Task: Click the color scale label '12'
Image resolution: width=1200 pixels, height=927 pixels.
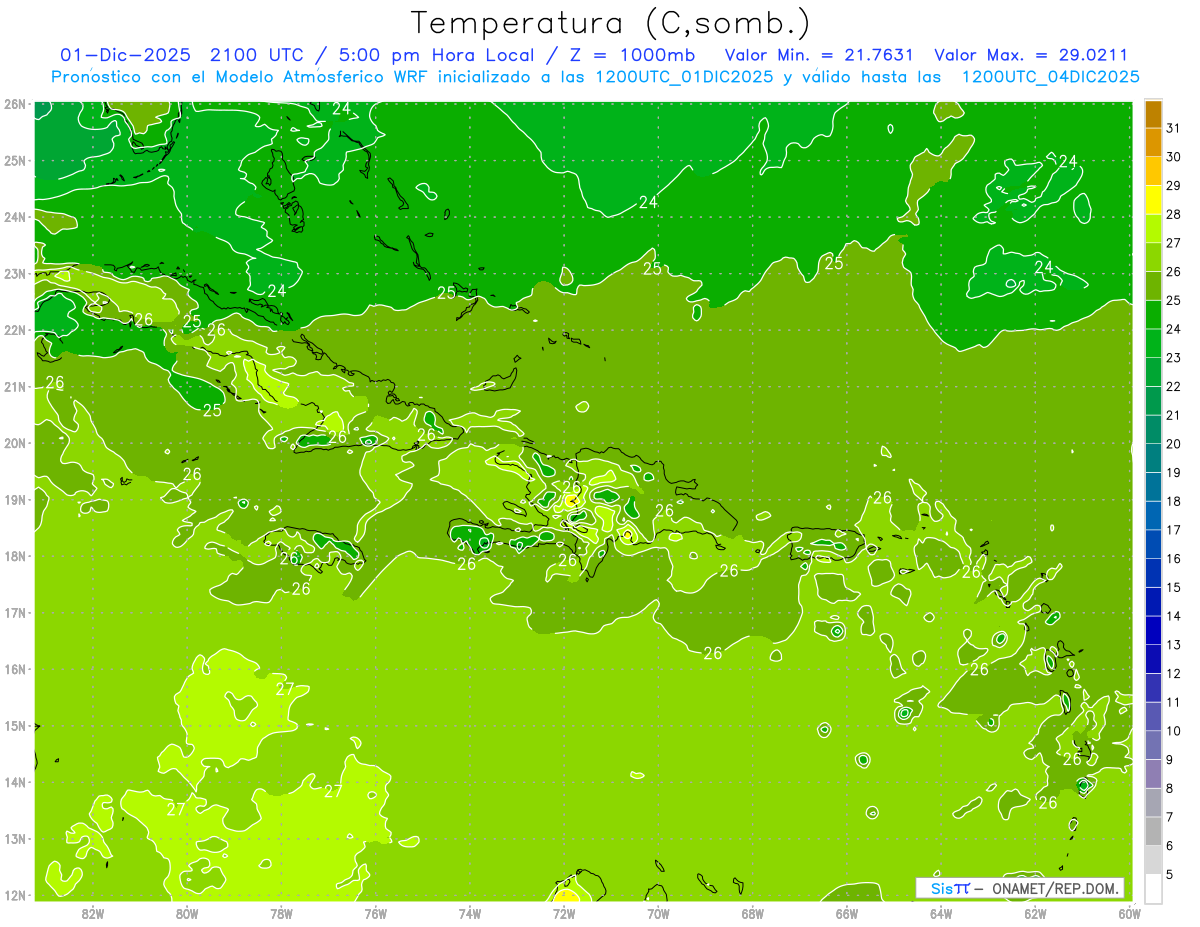Action: tap(1173, 674)
